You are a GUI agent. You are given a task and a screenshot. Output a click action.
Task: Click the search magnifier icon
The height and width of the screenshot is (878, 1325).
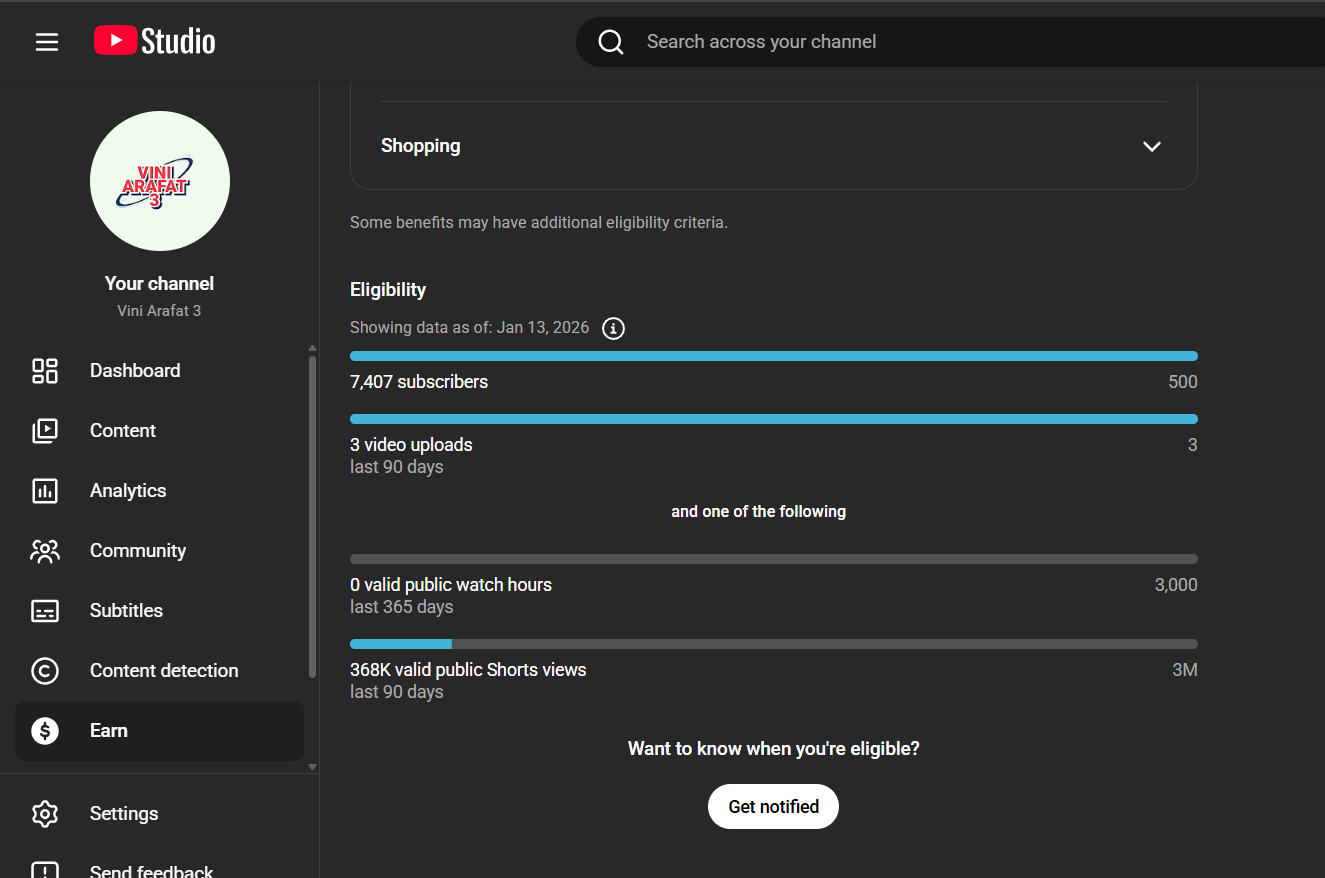[611, 42]
